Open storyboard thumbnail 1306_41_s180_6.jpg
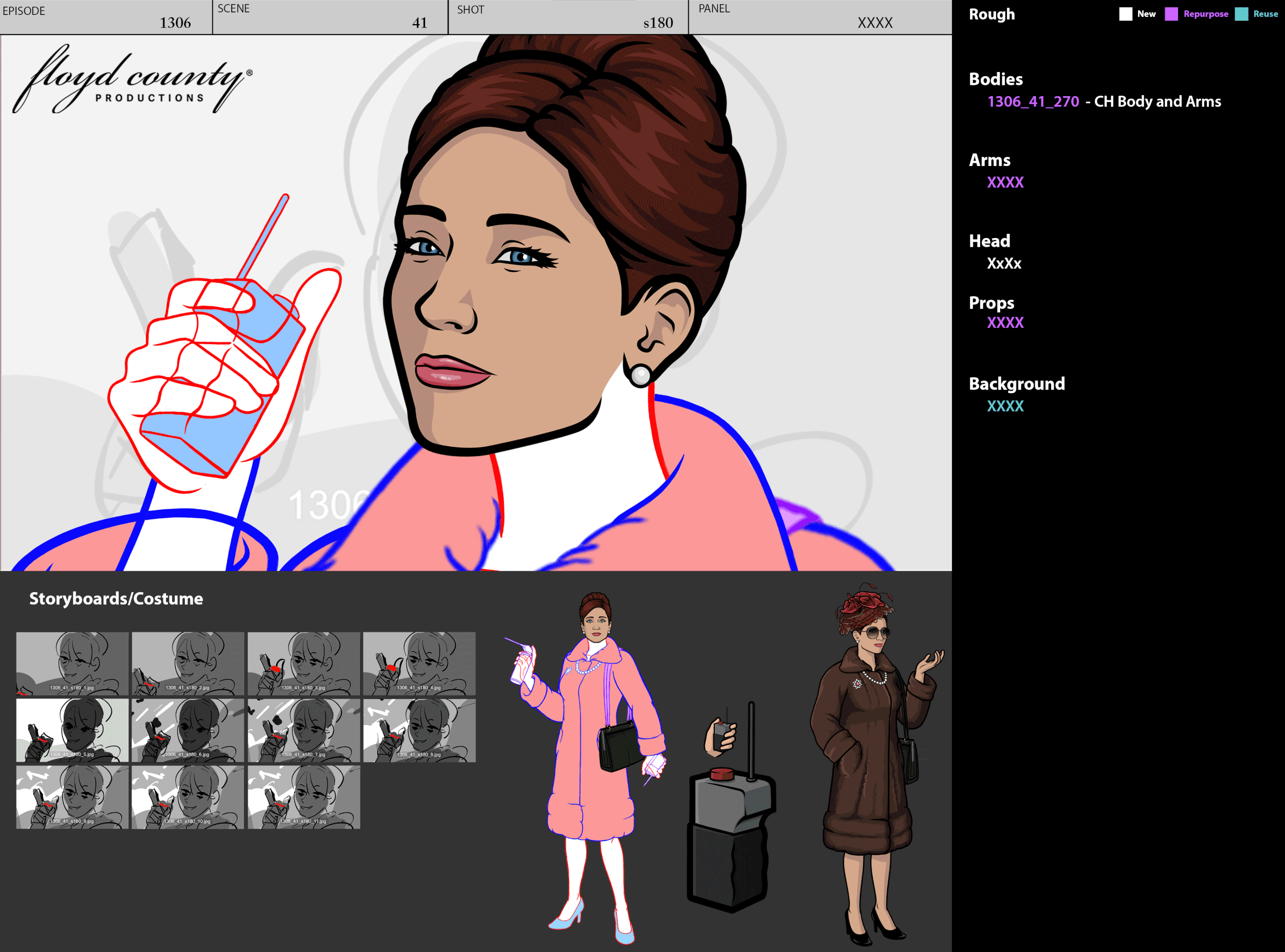 [188, 730]
